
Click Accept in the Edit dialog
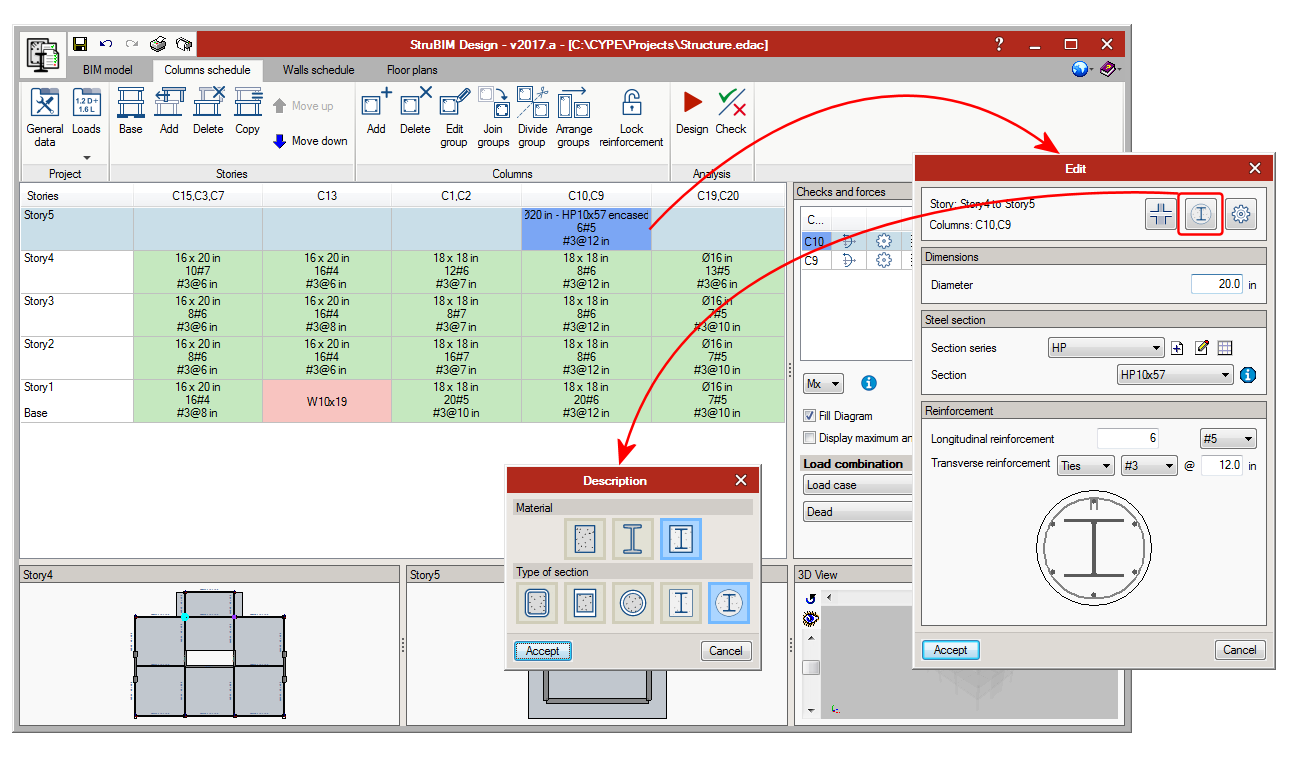coord(950,650)
